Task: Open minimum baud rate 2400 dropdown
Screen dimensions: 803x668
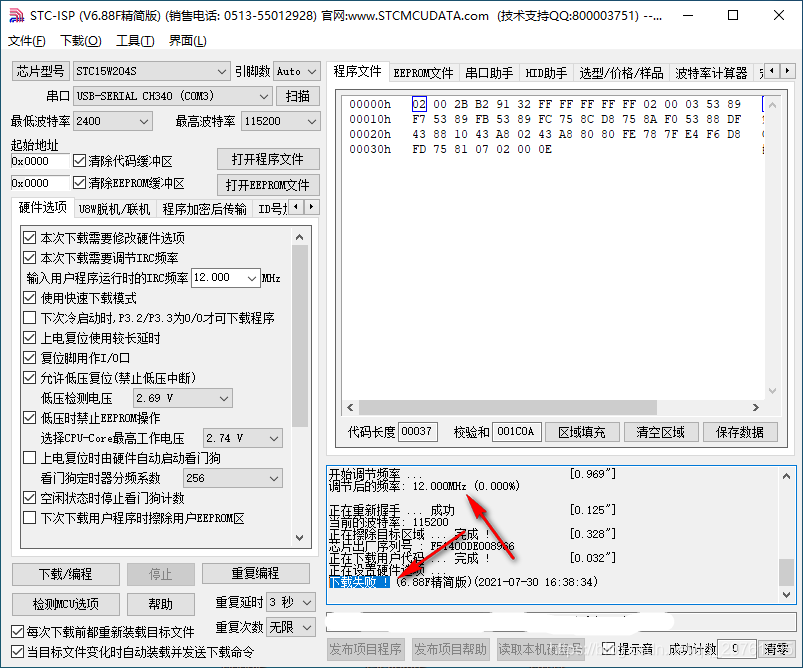Action: point(112,121)
